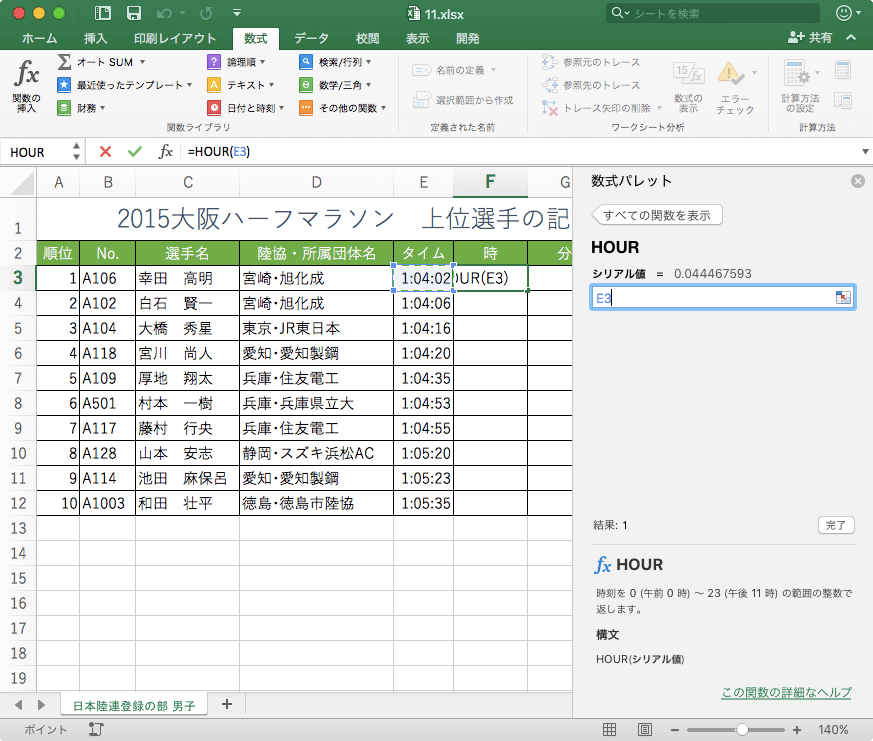Click the smiley feedback icon

click(845, 13)
